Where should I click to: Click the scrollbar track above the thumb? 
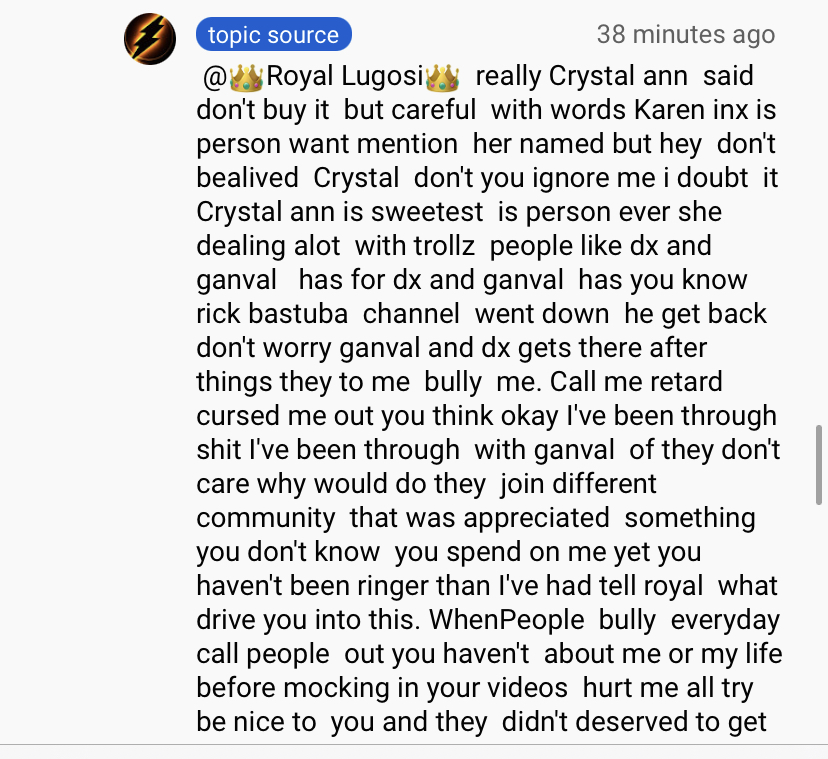pyautogui.click(x=818, y=211)
